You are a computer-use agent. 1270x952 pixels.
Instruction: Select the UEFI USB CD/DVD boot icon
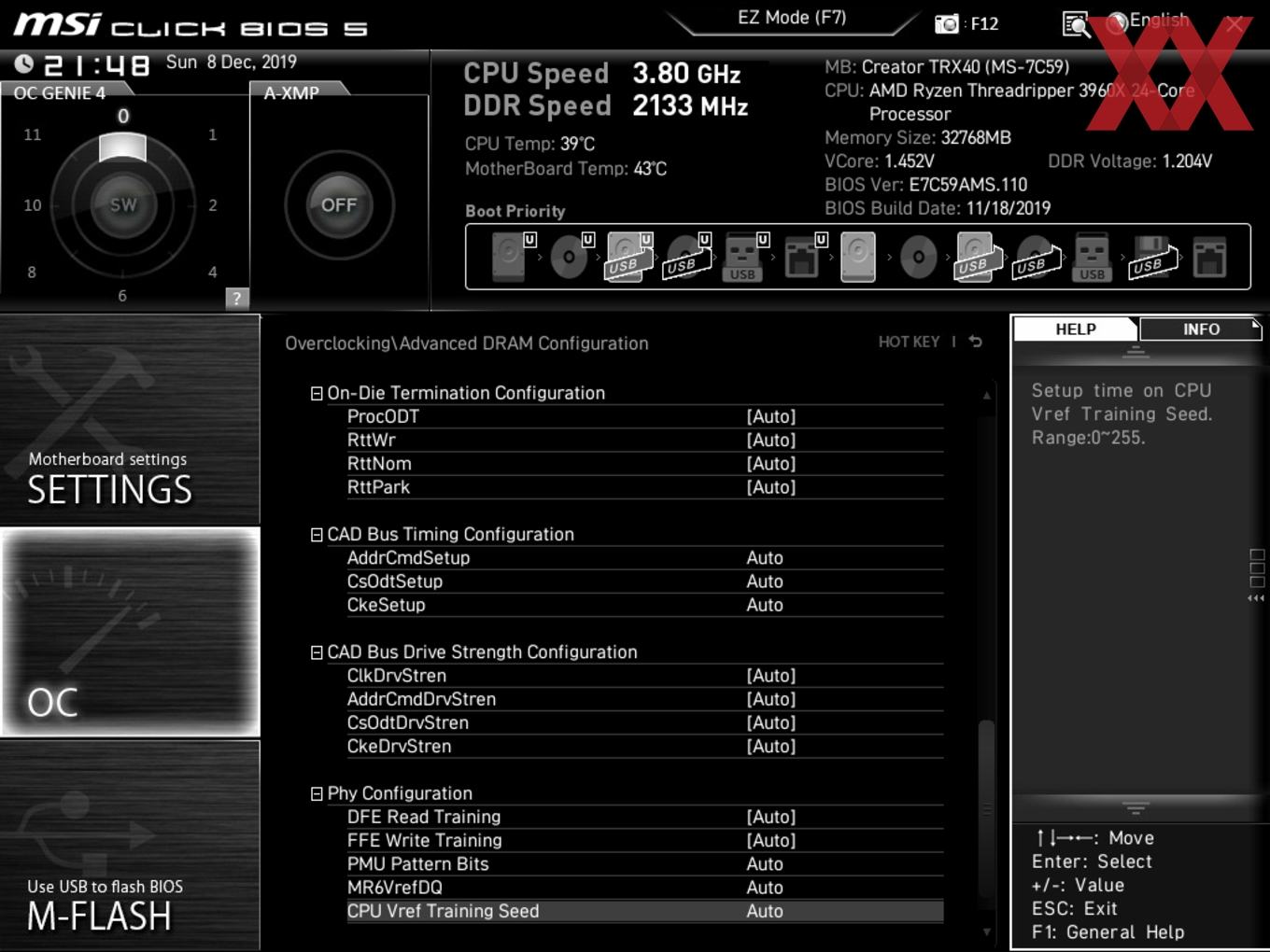687,257
